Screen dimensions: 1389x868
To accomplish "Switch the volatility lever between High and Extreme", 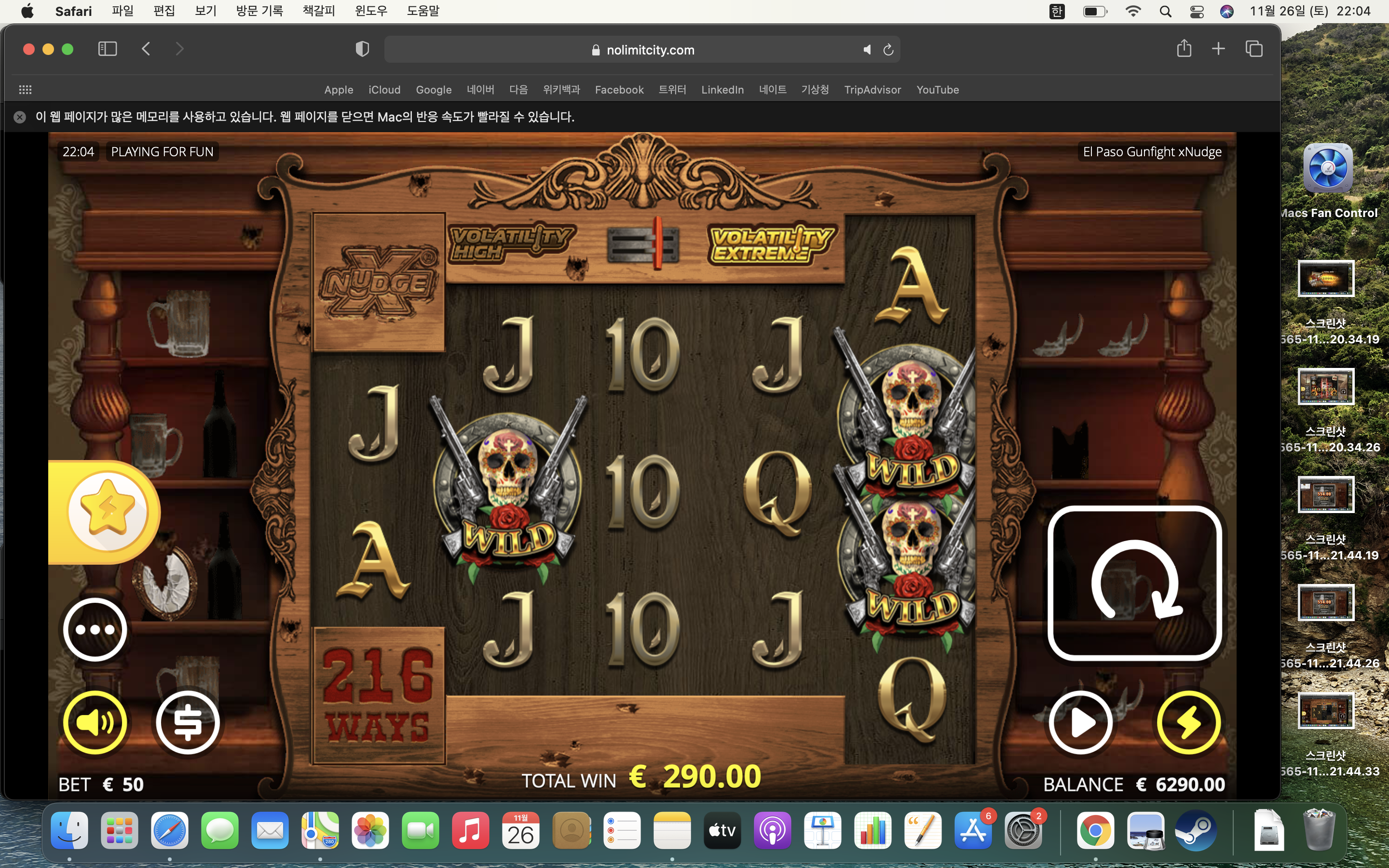I will pyautogui.click(x=642, y=244).
